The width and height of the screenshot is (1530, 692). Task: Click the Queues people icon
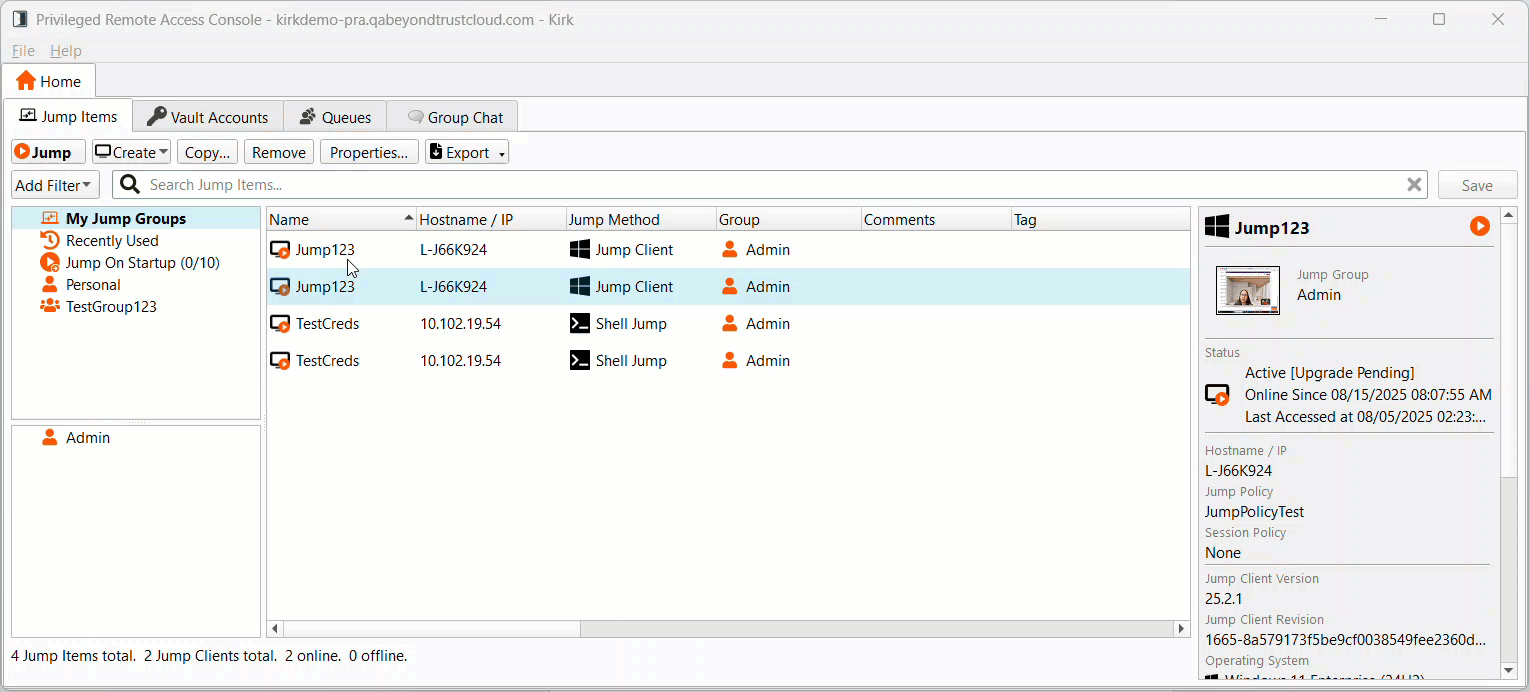308,117
